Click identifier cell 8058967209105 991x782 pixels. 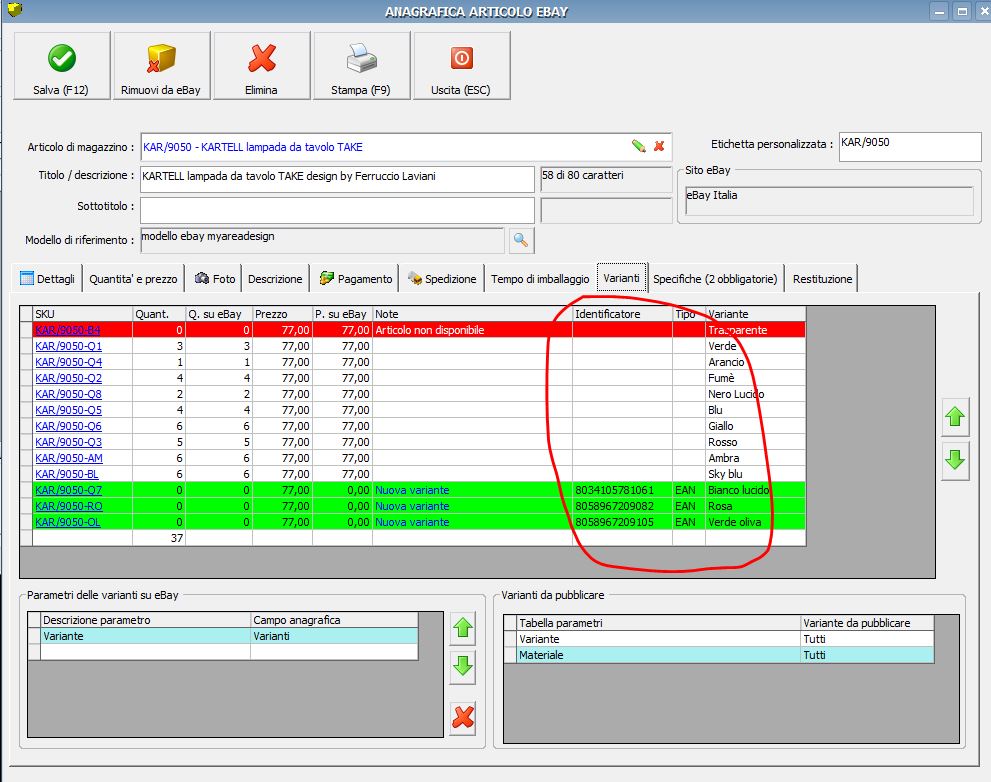coord(623,522)
